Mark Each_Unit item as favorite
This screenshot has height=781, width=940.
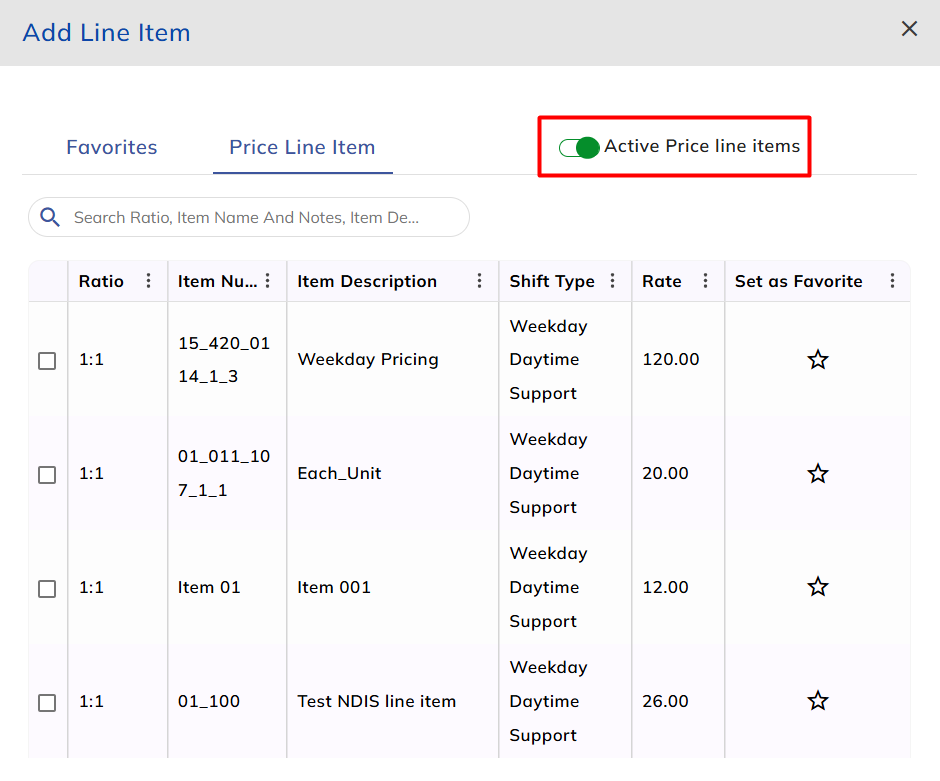(817, 474)
